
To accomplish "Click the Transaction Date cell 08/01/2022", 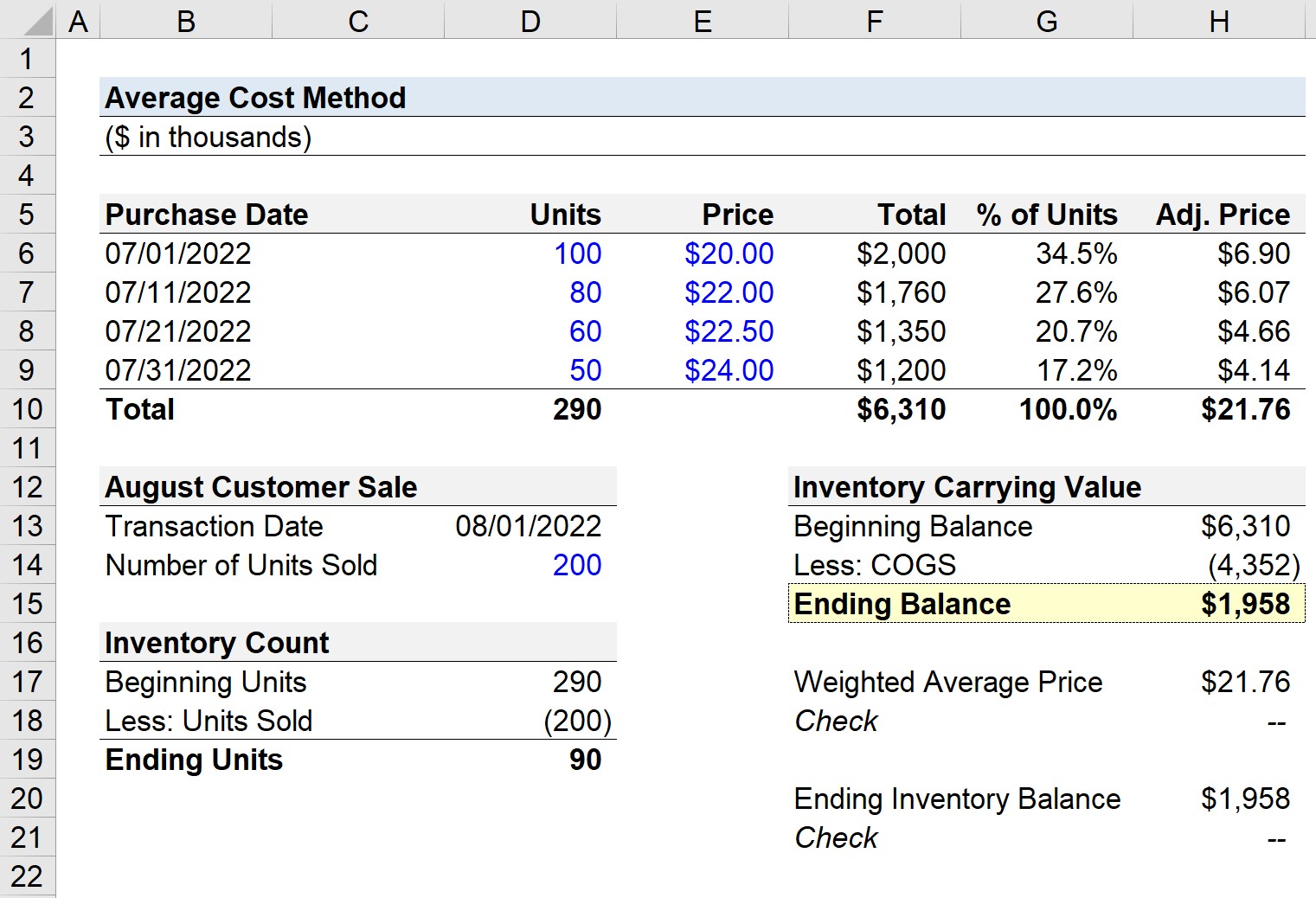I will (528, 526).
